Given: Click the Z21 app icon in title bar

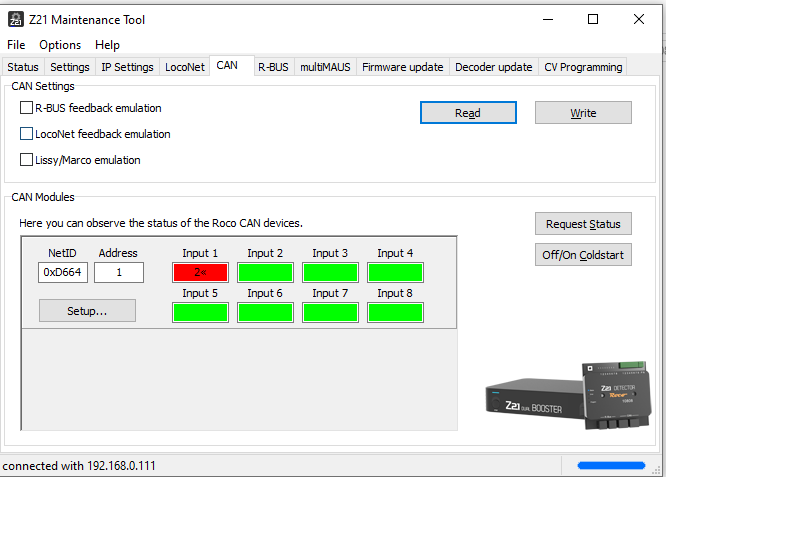Looking at the screenshot, I should pyautogui.click(x=16, y=20).
